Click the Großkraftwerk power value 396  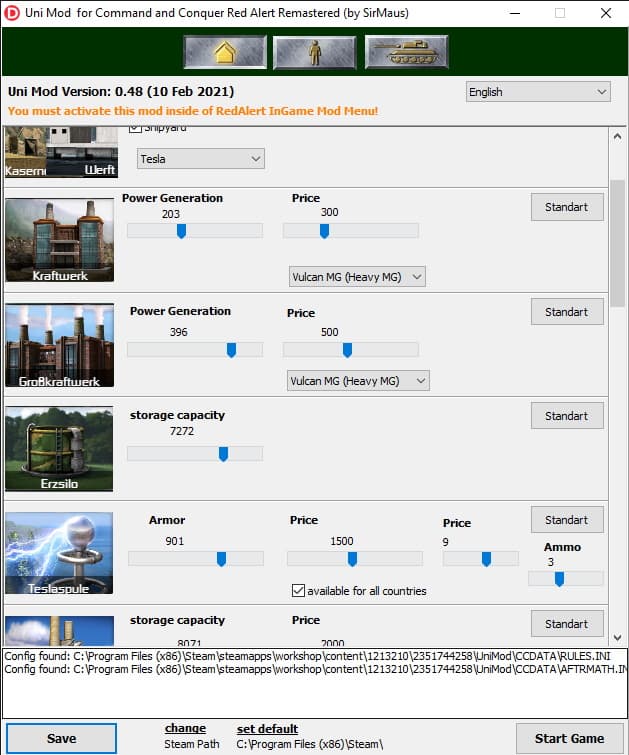pos(178,332)
